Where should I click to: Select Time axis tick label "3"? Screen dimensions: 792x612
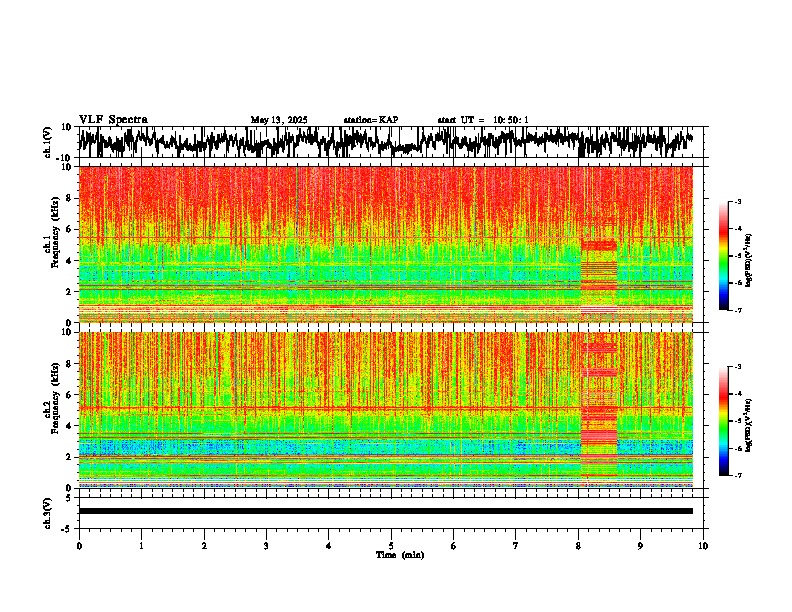tap(266, 546)
